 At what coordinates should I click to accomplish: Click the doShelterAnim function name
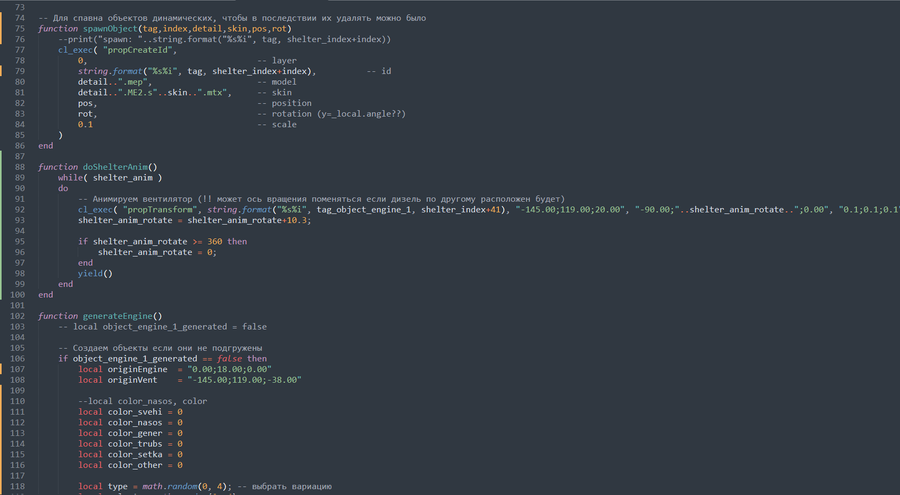(x=115, y=167)
